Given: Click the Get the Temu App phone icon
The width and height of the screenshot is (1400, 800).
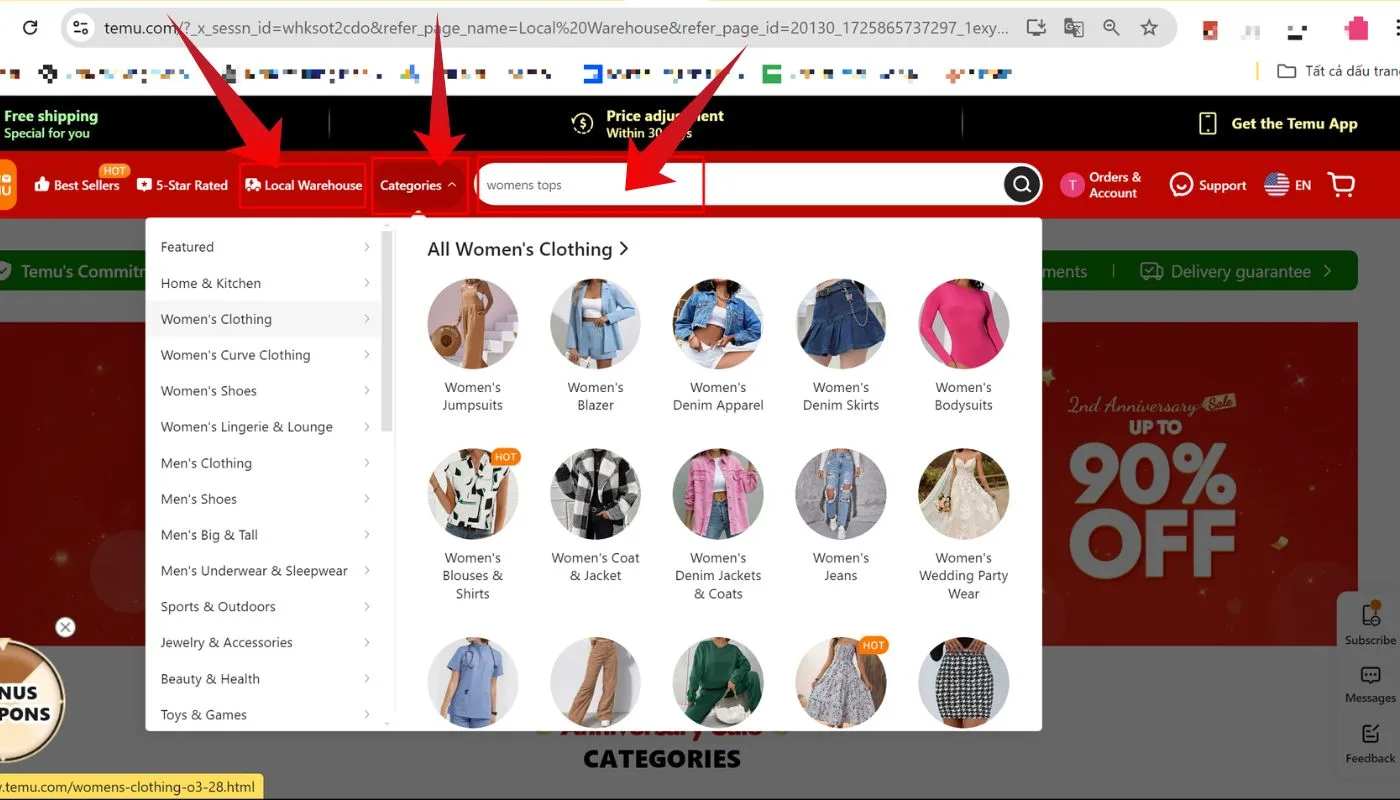Looking at the screenshot, I should 1208,123.
